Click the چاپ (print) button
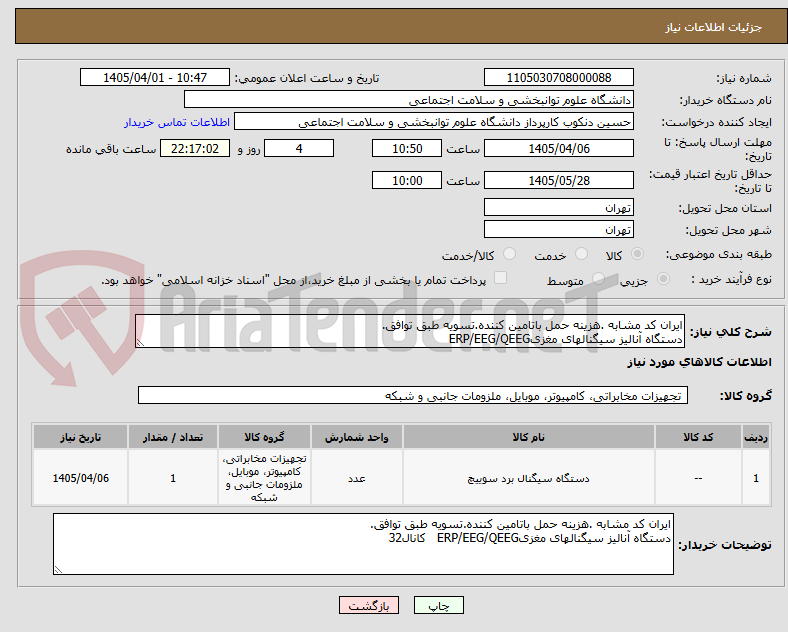788x632 pixels. 438,605
